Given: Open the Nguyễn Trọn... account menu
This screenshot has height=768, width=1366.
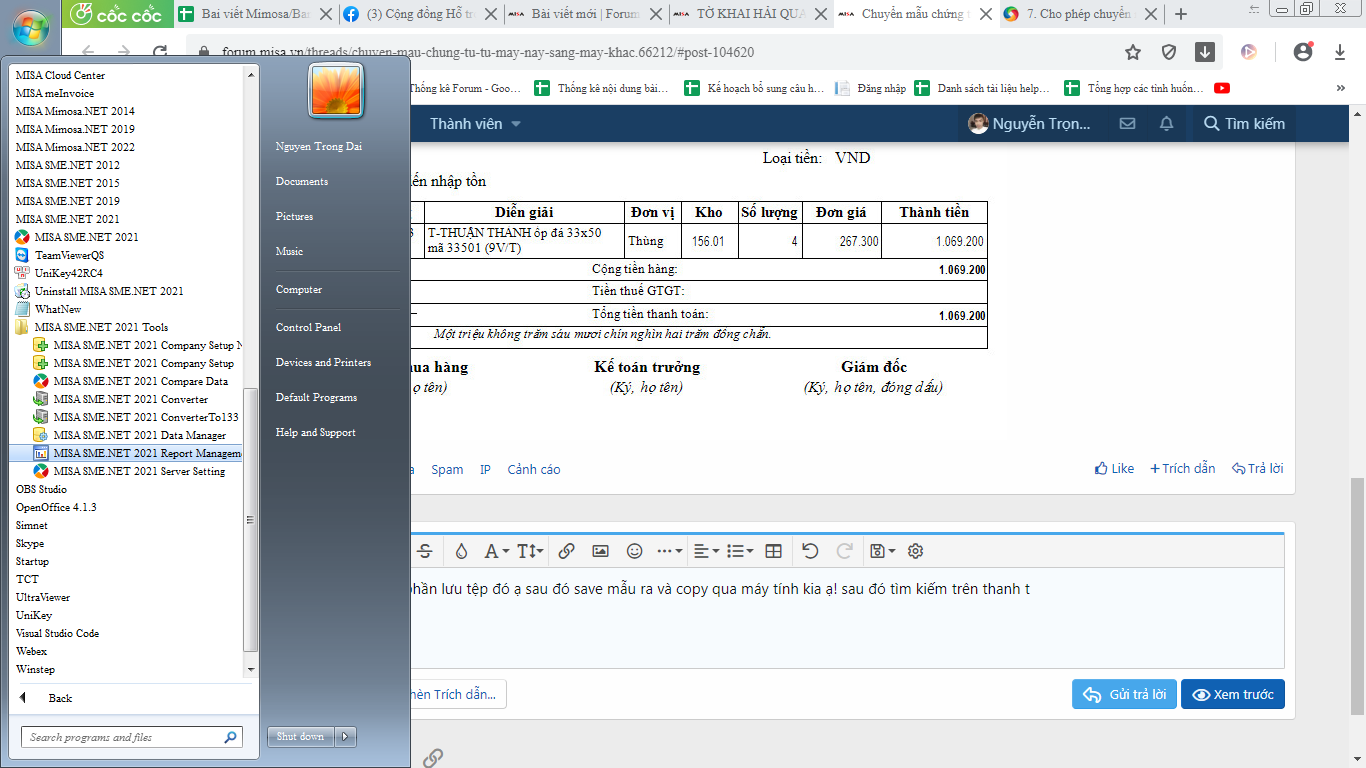Looking at the screenshot, I should pyautogui.click(x=1029, y=124).
